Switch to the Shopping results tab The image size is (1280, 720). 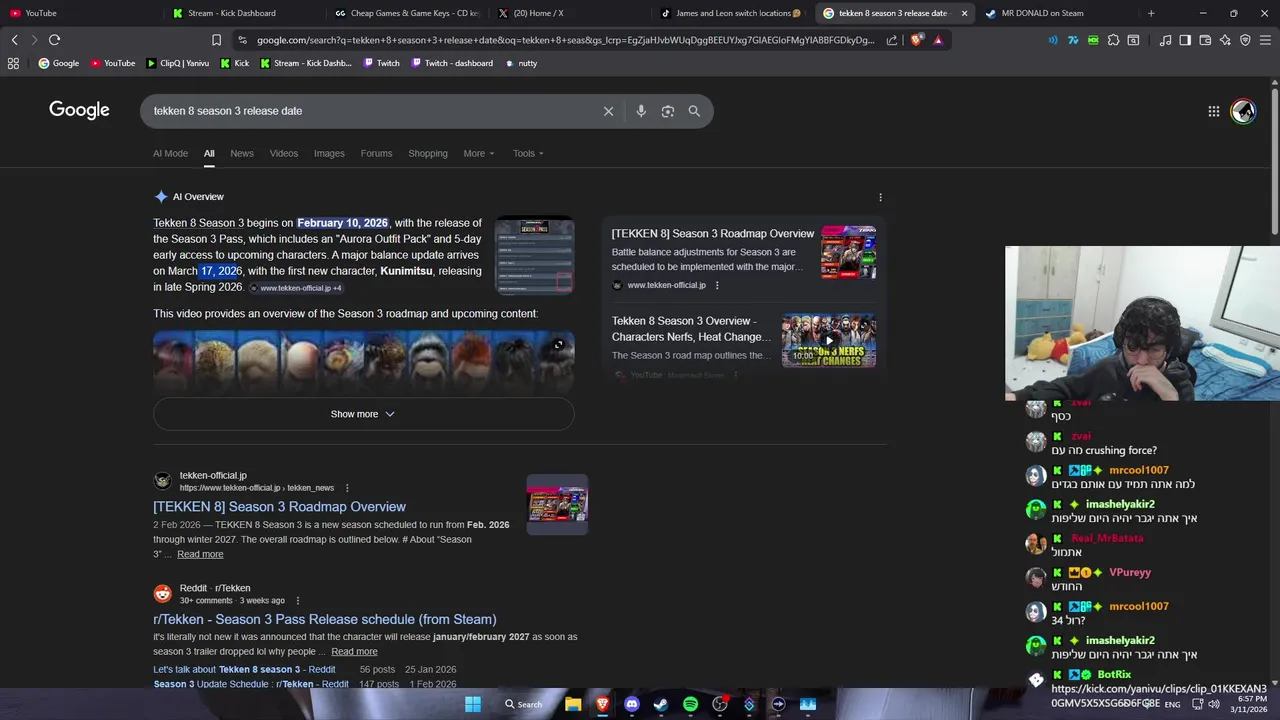(x=428, y=153)
